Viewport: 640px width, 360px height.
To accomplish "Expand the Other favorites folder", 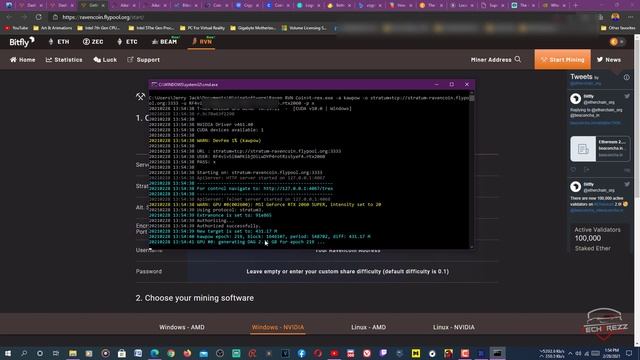I will click(618, 28).
